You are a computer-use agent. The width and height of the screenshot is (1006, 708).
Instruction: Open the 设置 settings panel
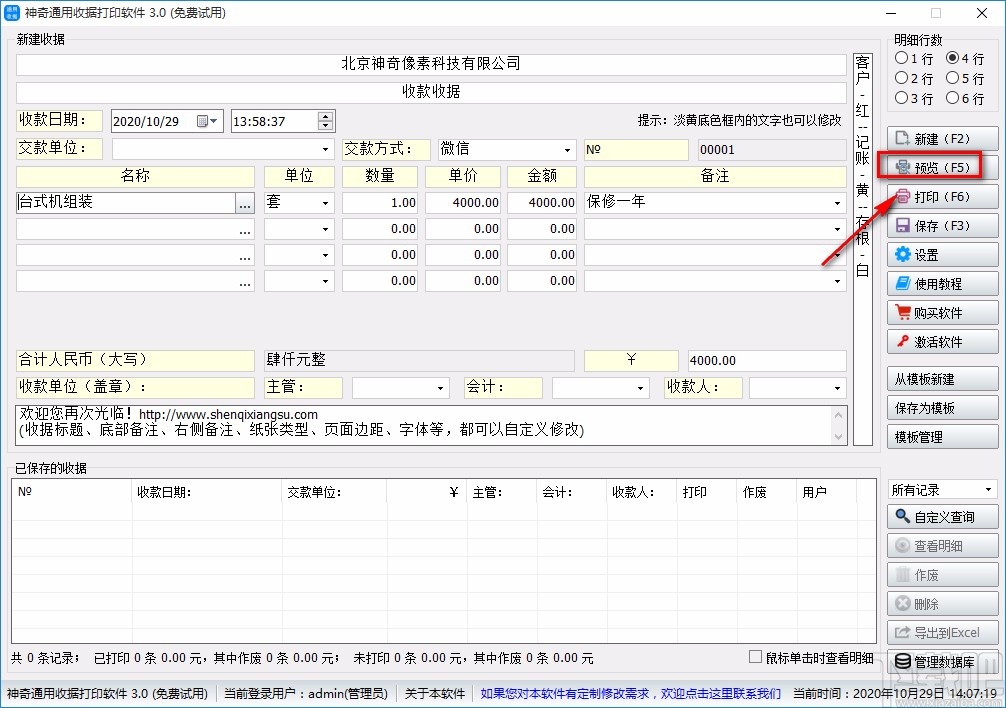(941, 255)
